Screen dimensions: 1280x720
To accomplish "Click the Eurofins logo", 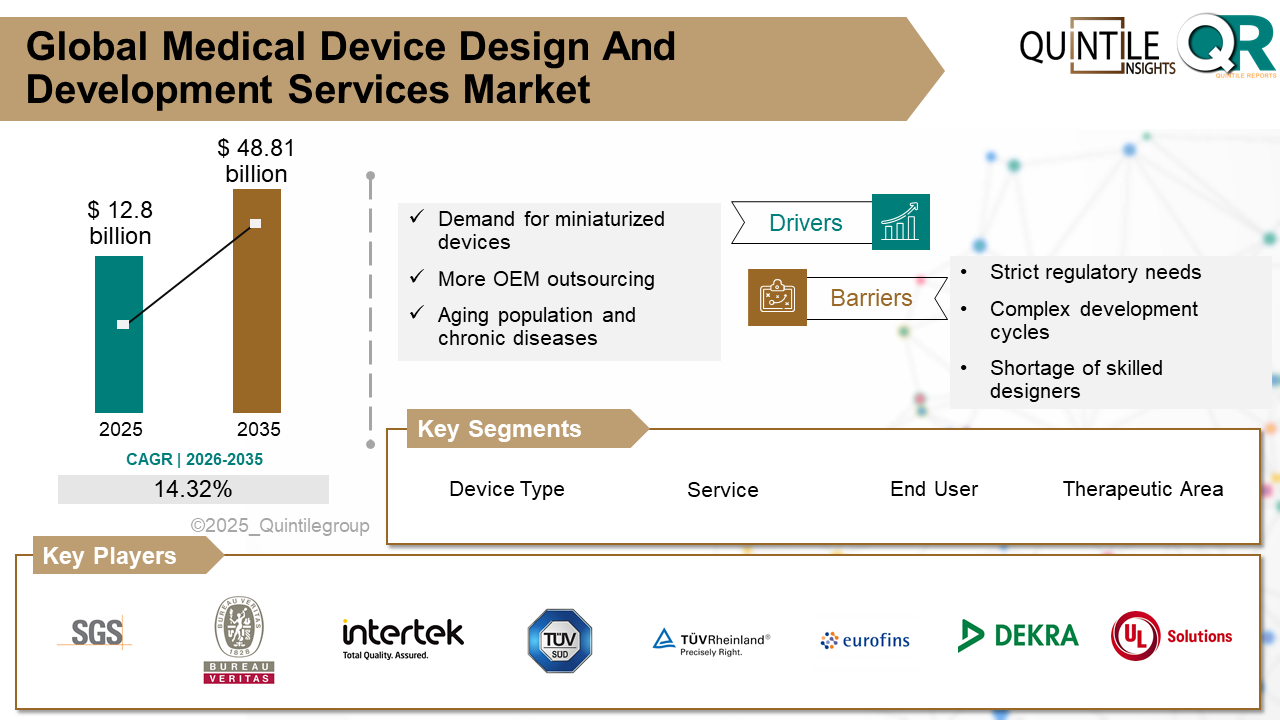I will (865, 640).
